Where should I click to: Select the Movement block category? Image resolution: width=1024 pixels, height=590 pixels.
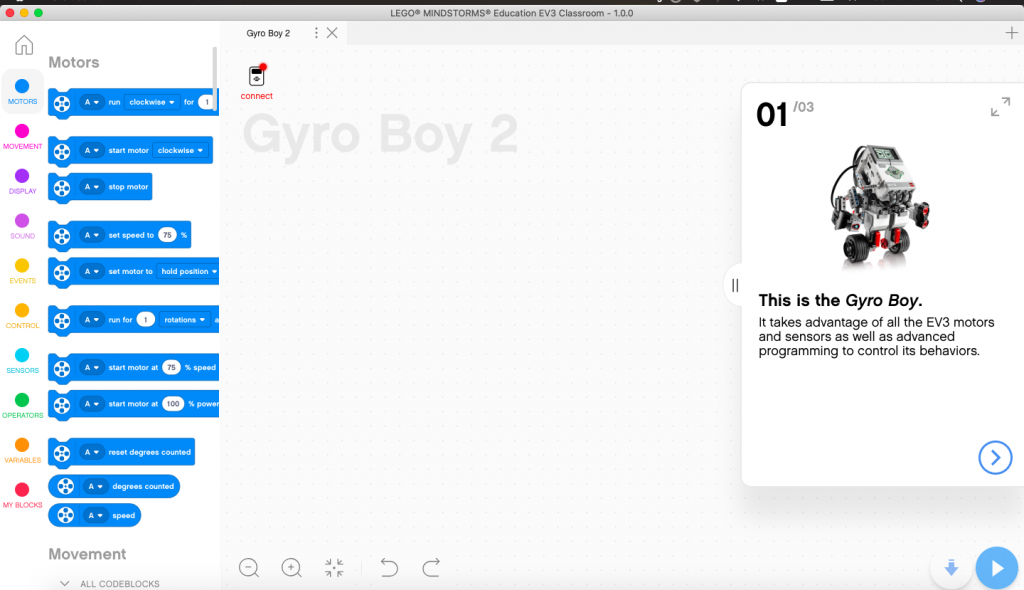click(22, 131)
